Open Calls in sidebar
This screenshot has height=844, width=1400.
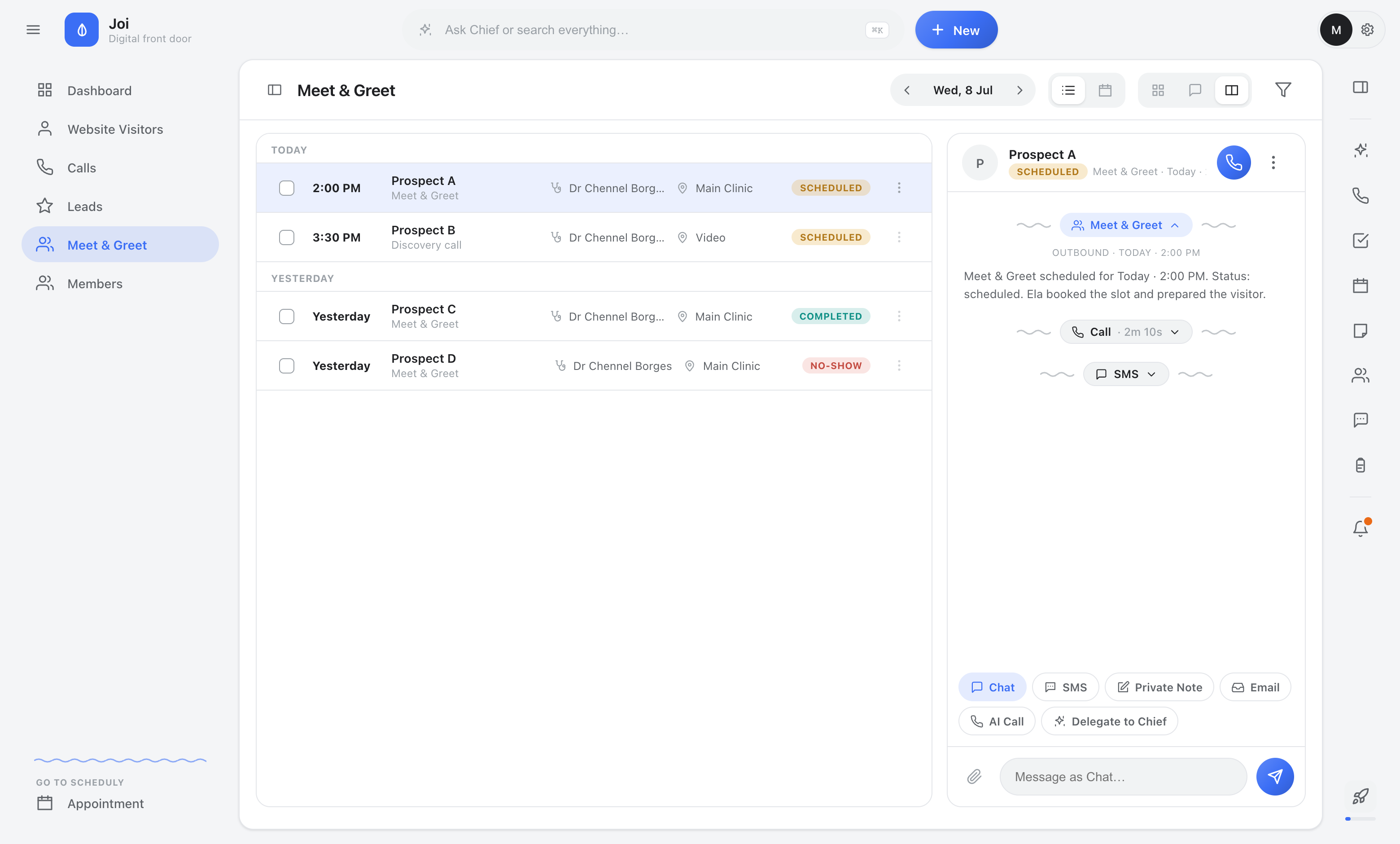point(120,167)
